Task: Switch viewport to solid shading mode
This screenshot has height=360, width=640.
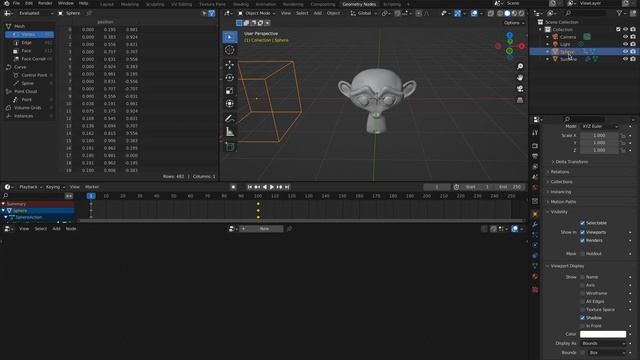Action: pos(507,13)
